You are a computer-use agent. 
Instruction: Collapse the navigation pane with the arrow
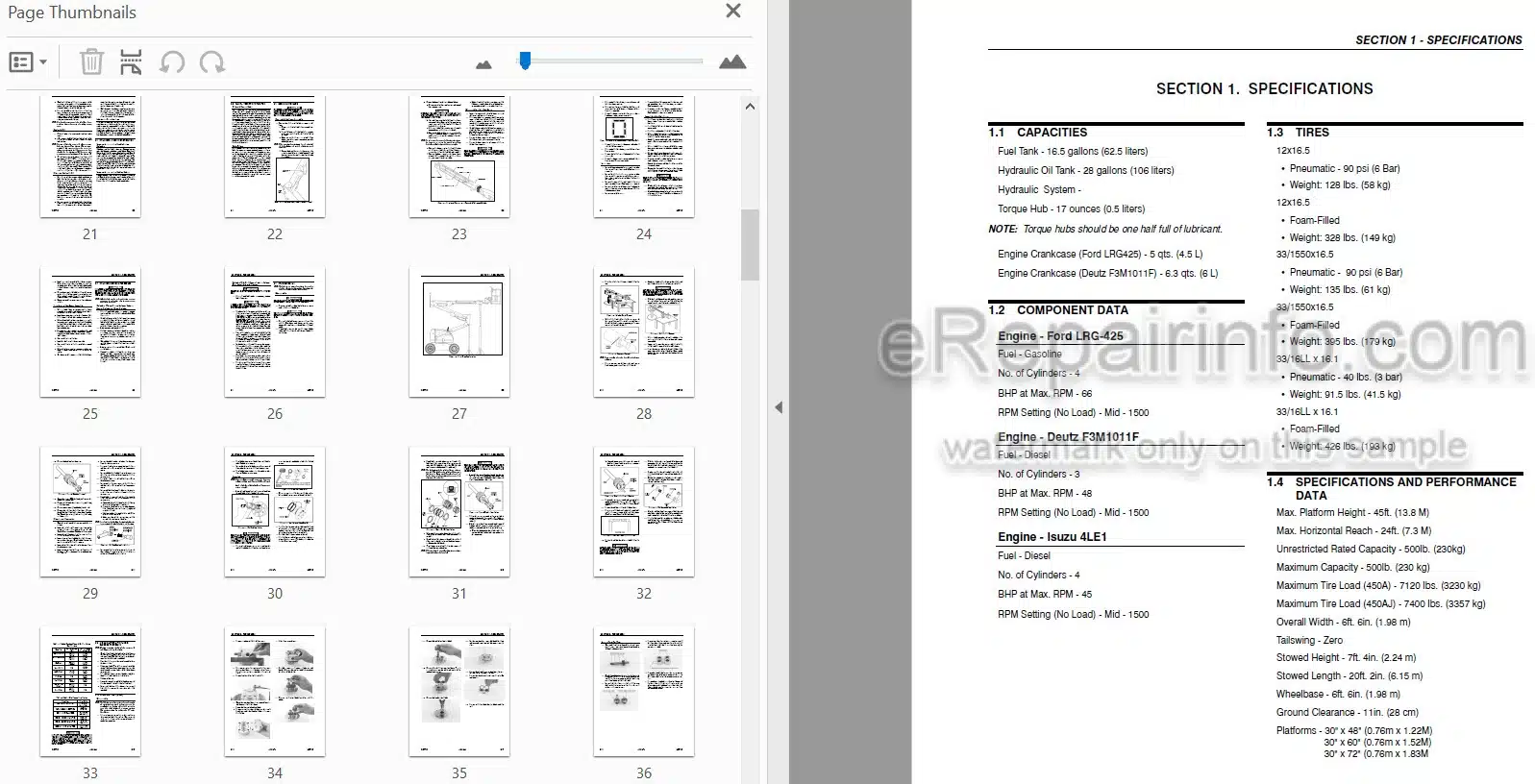point(779,407)
